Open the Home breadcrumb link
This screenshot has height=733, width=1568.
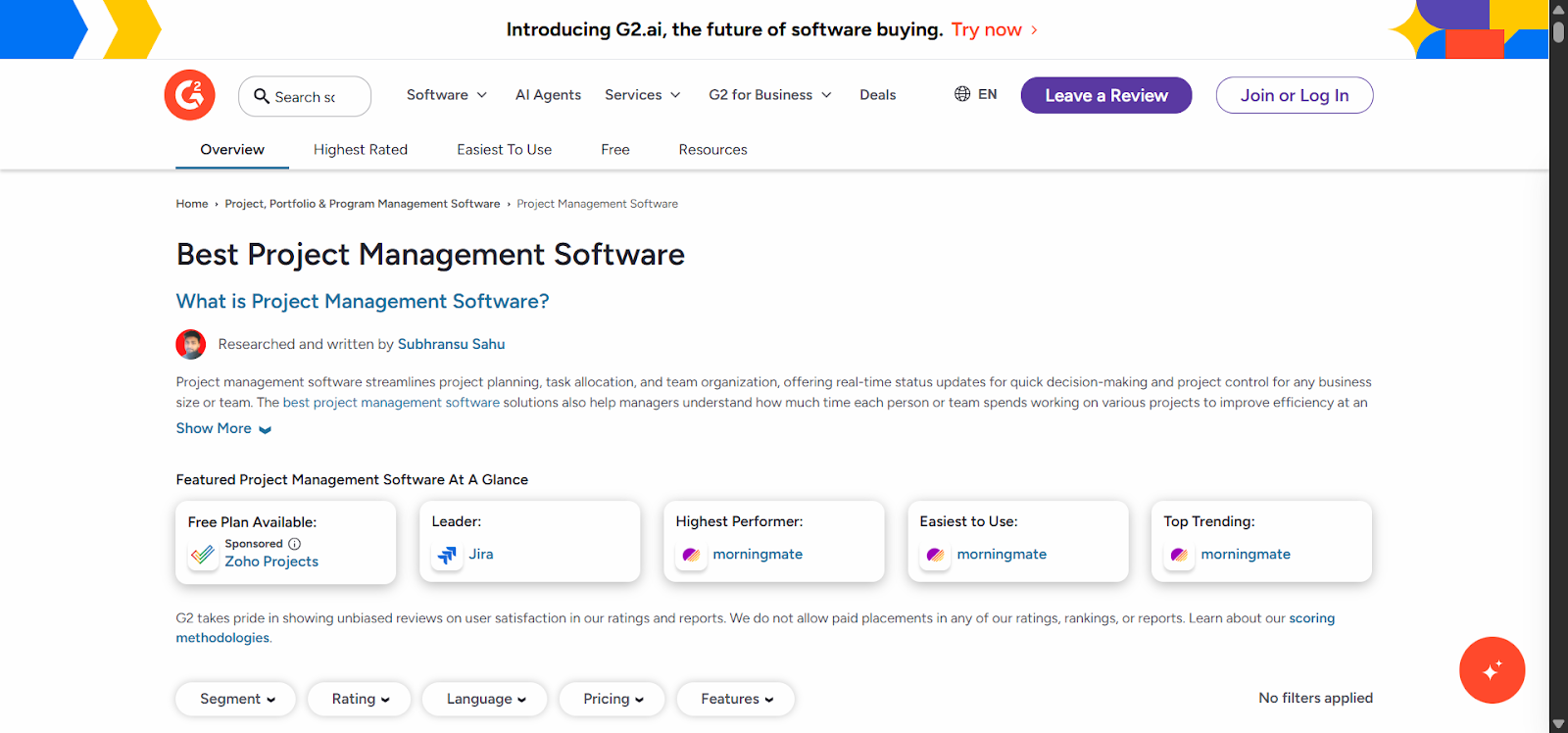point(192,204)
